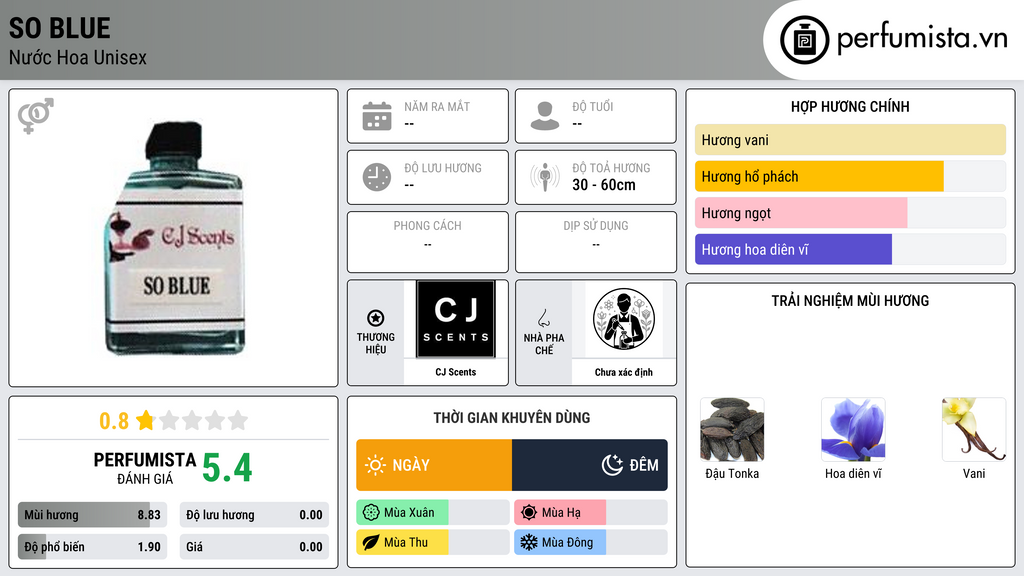Click the filled gold rating star
This screenshot has height=576, width=1024.
pos(146,420)
